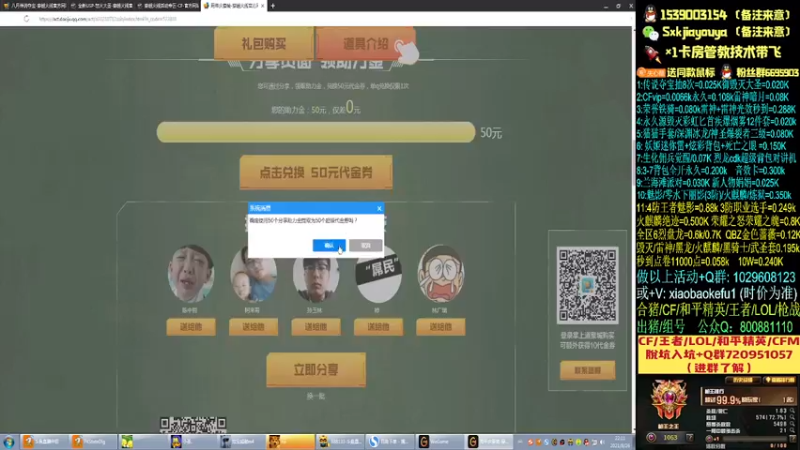Viewport: 800px width, 450px height.
Task: Click the small QR code at page bottom
Action: point(193,424)
